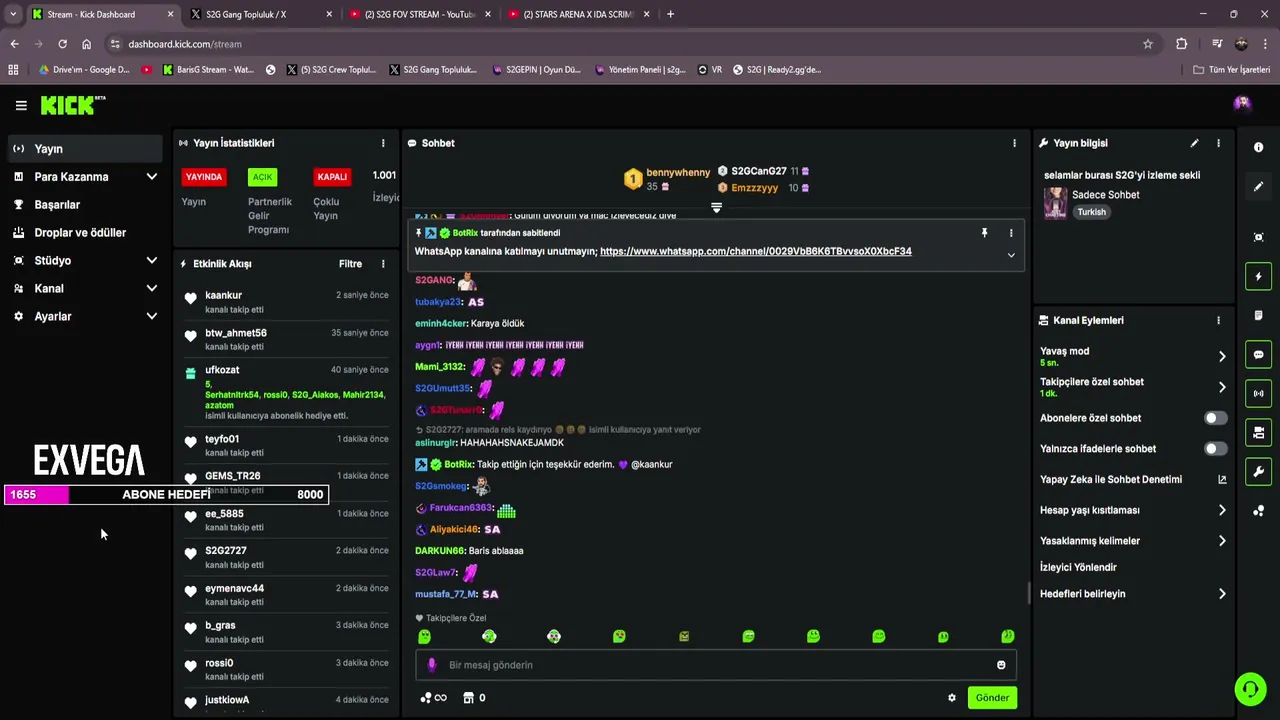Viewport: 1280px width, 720px height.
Task: Open the shop icon below message box
Action: [x=468, y=698]
